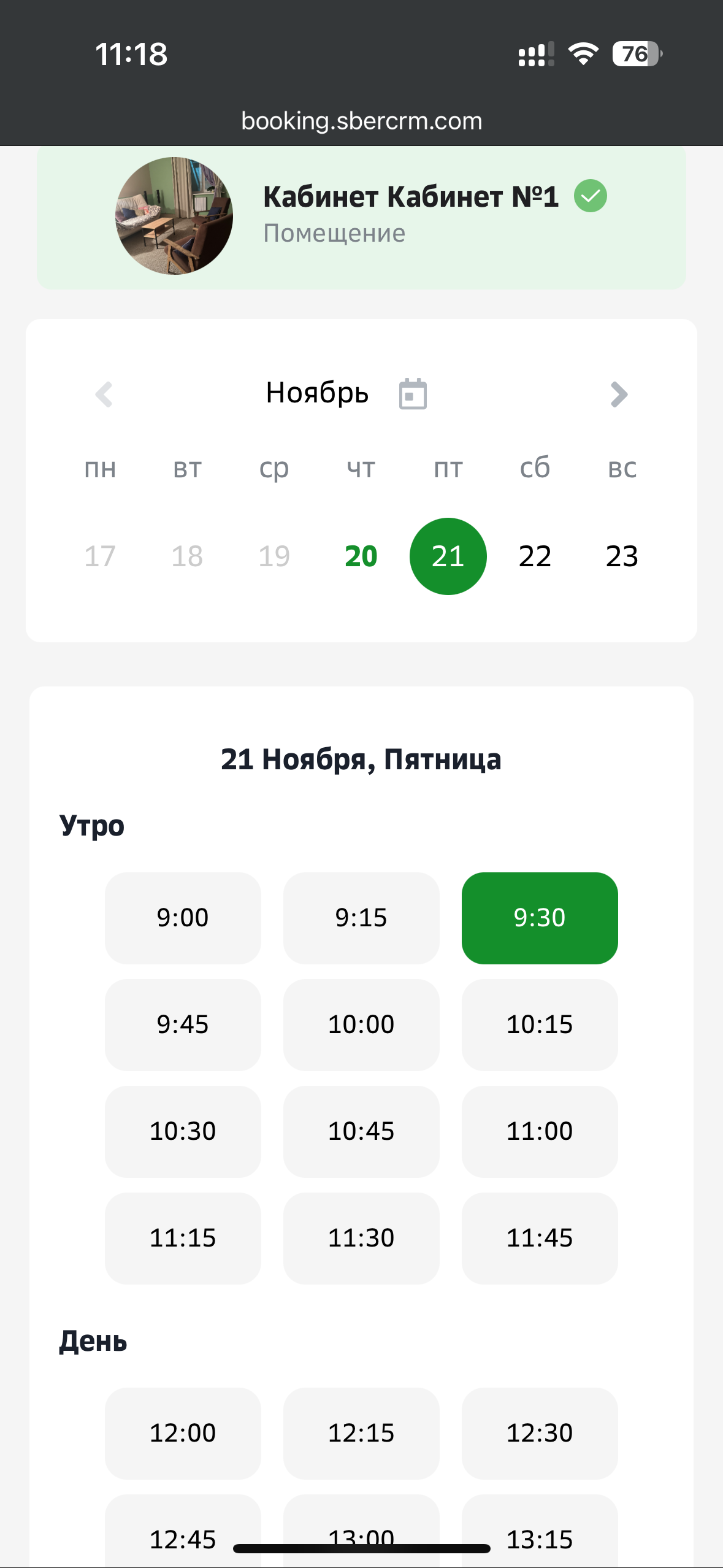Tap the Wi-Fi status icon
This screenshot has width=723, height=1568.
(x=583, y=54)
